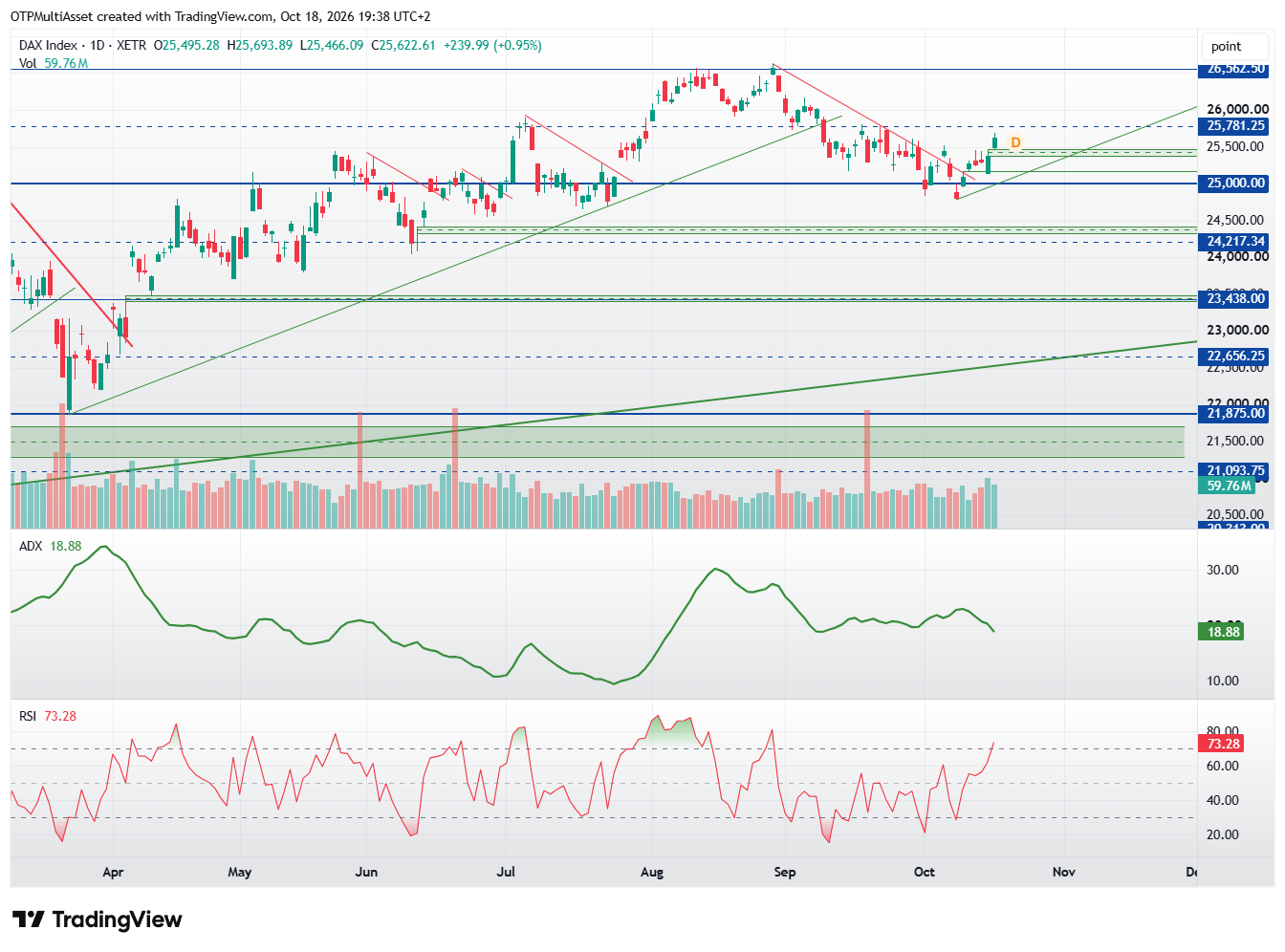Click the Aug label on the time axis
The image size is (1285, 952).
652,872
